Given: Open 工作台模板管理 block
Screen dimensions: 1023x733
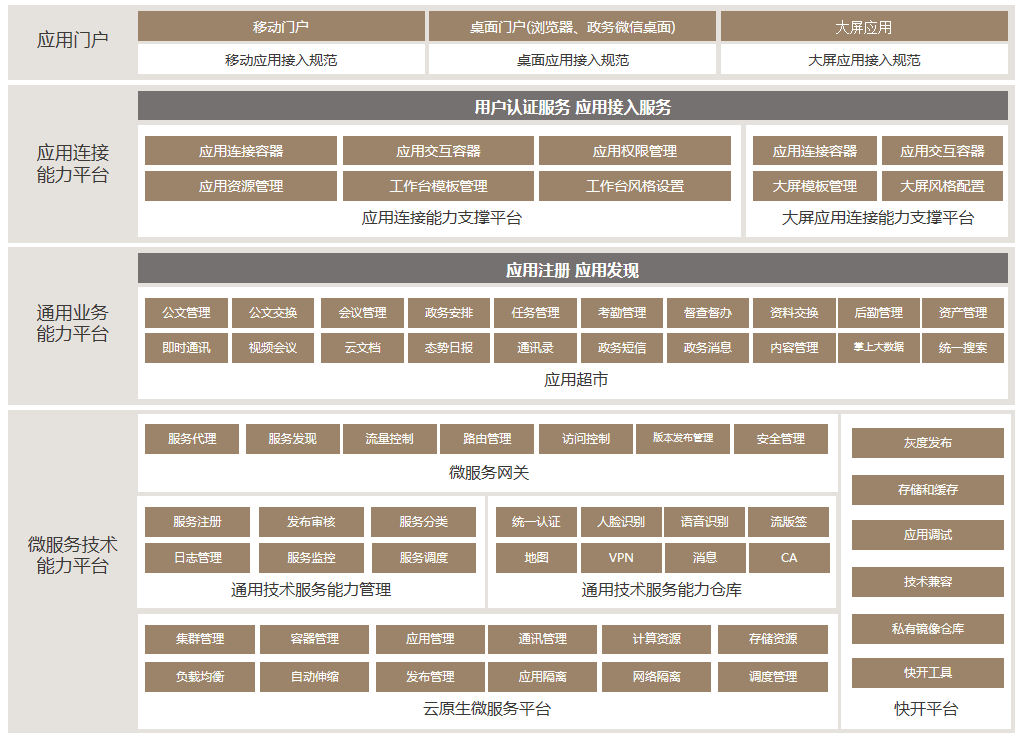Looking at the screenshot, I should pos(438,186).
